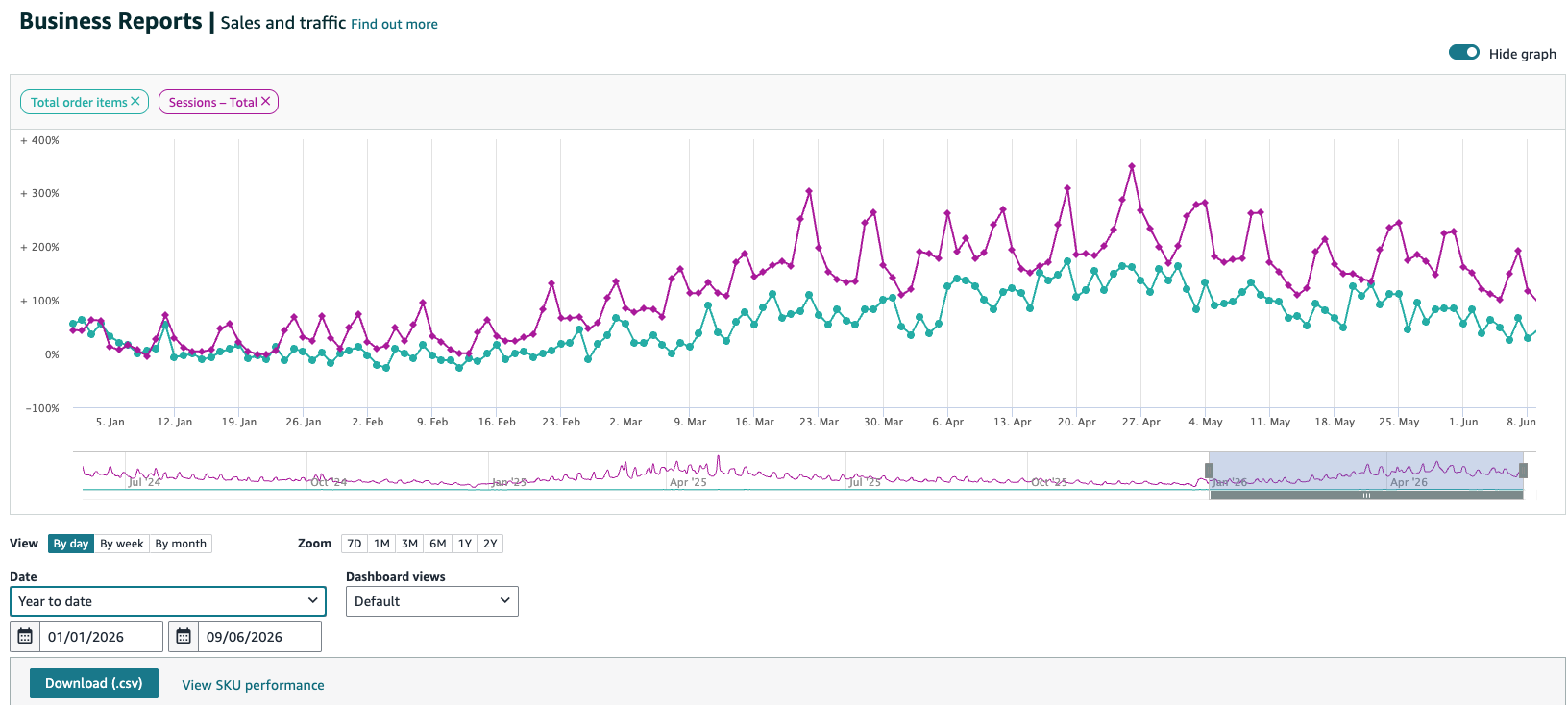This screenshot has height=705, width=1568.
Task: Remove the Total order items chip
Action: 135,102
